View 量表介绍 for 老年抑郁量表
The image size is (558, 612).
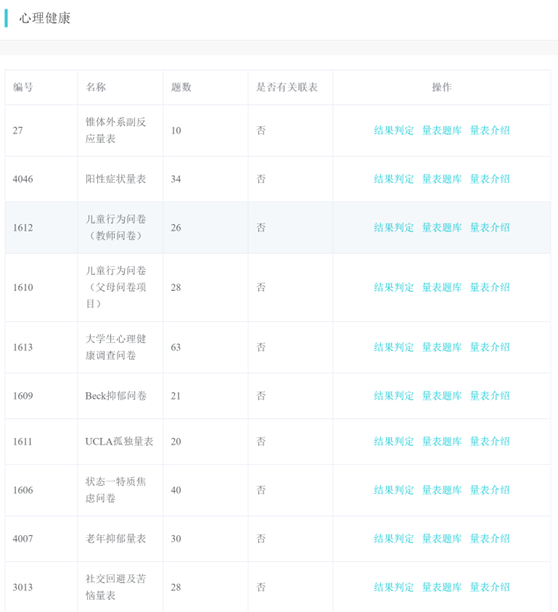click(490, 539)
